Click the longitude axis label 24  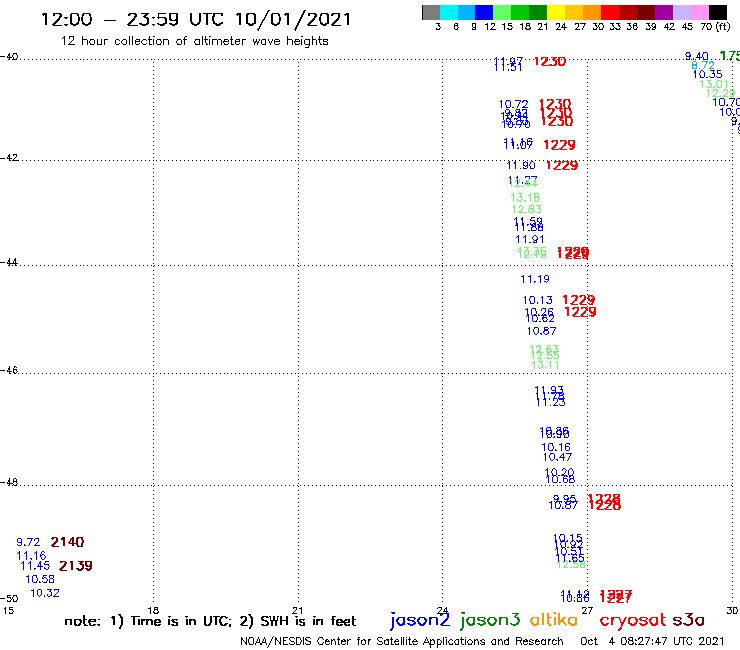pyautogui.click(x=442, y=610)
